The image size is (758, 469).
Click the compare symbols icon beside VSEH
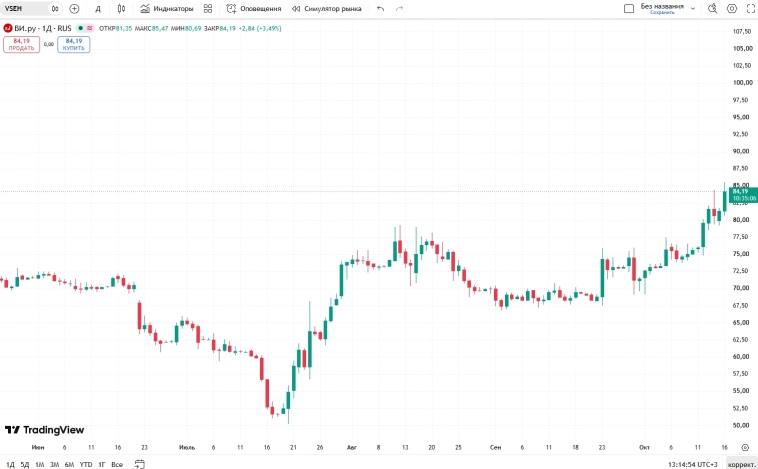(55, 8)
